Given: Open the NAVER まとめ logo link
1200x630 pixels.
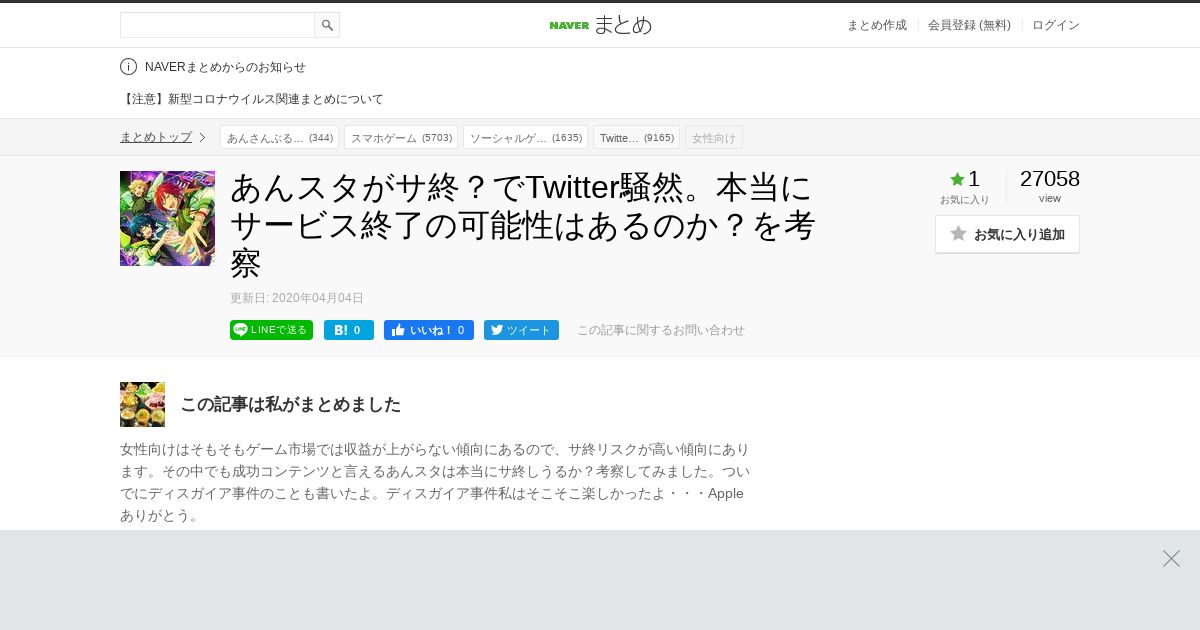Looking at the screenshot, I should (600, 25).
